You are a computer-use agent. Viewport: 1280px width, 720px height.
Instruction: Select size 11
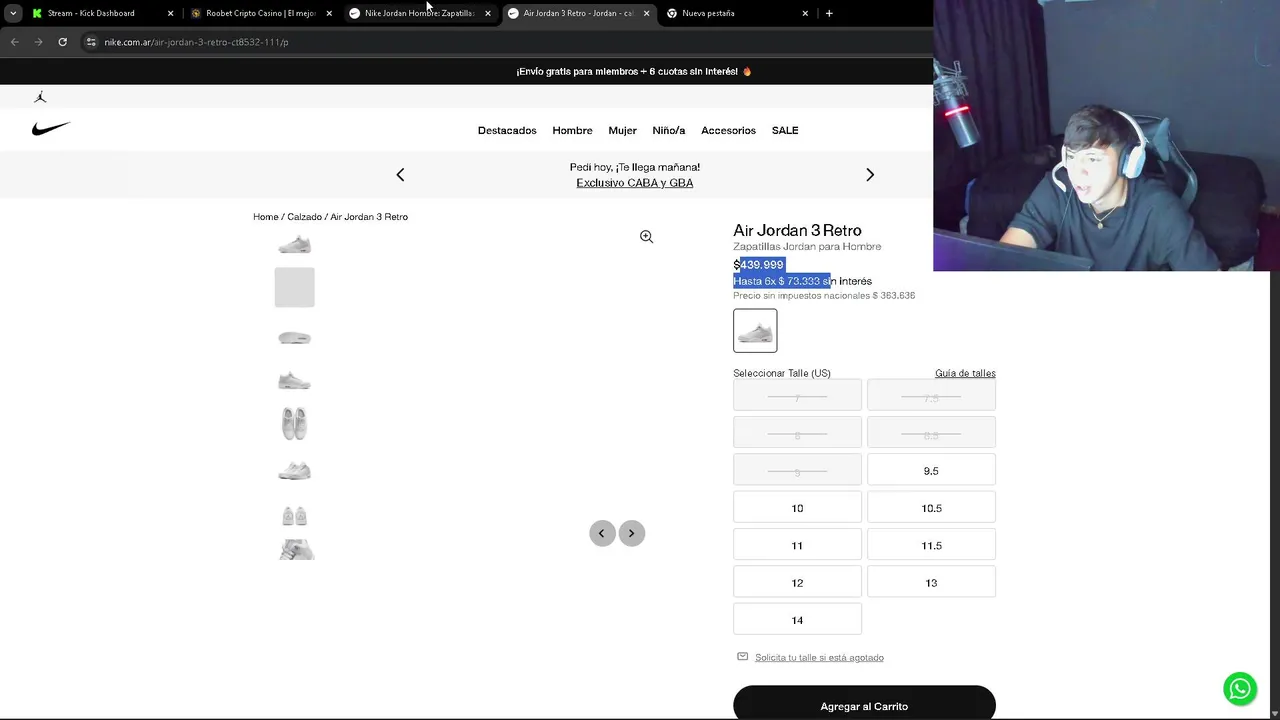797,545
